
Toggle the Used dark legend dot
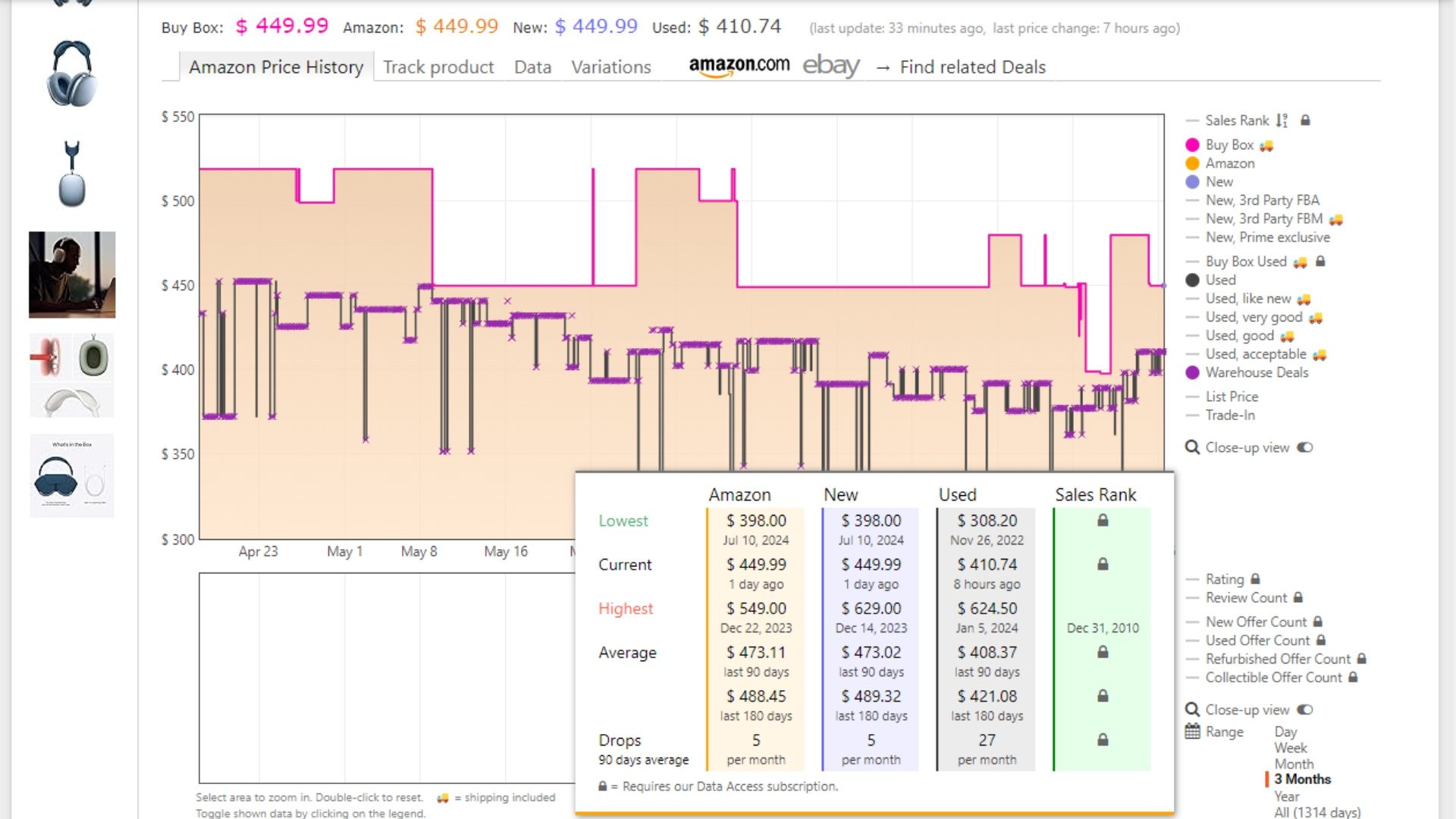click(1192, 281)
